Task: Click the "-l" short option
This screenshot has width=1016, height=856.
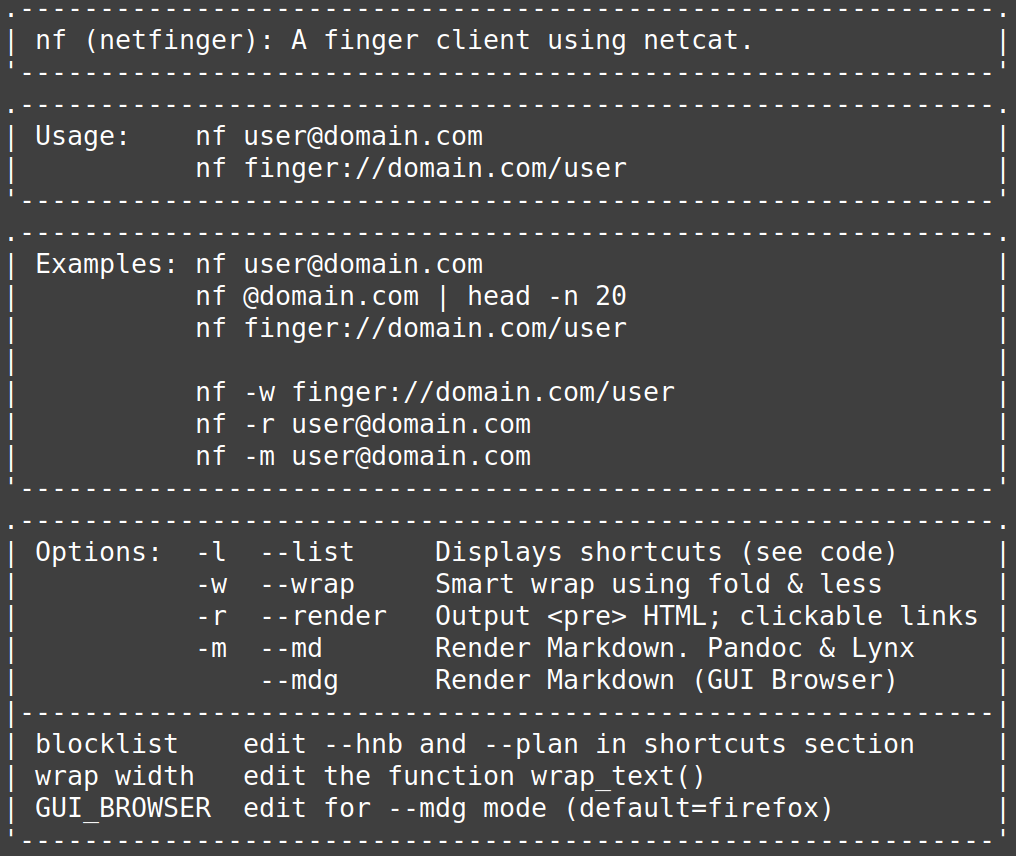Action: point(211,552)
